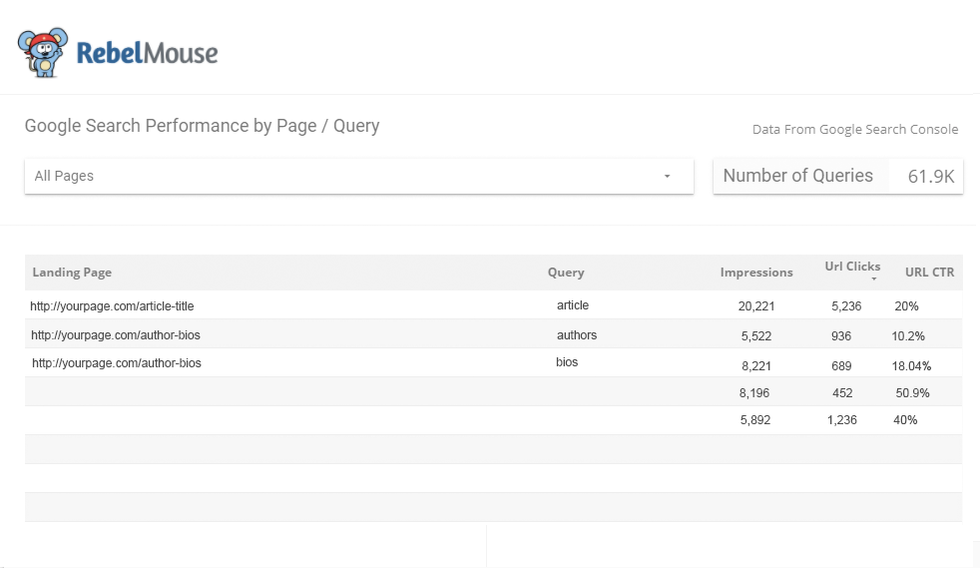Click the 50.9% URL CTR value
Viewport: 980px width, 568px height.
911,393
